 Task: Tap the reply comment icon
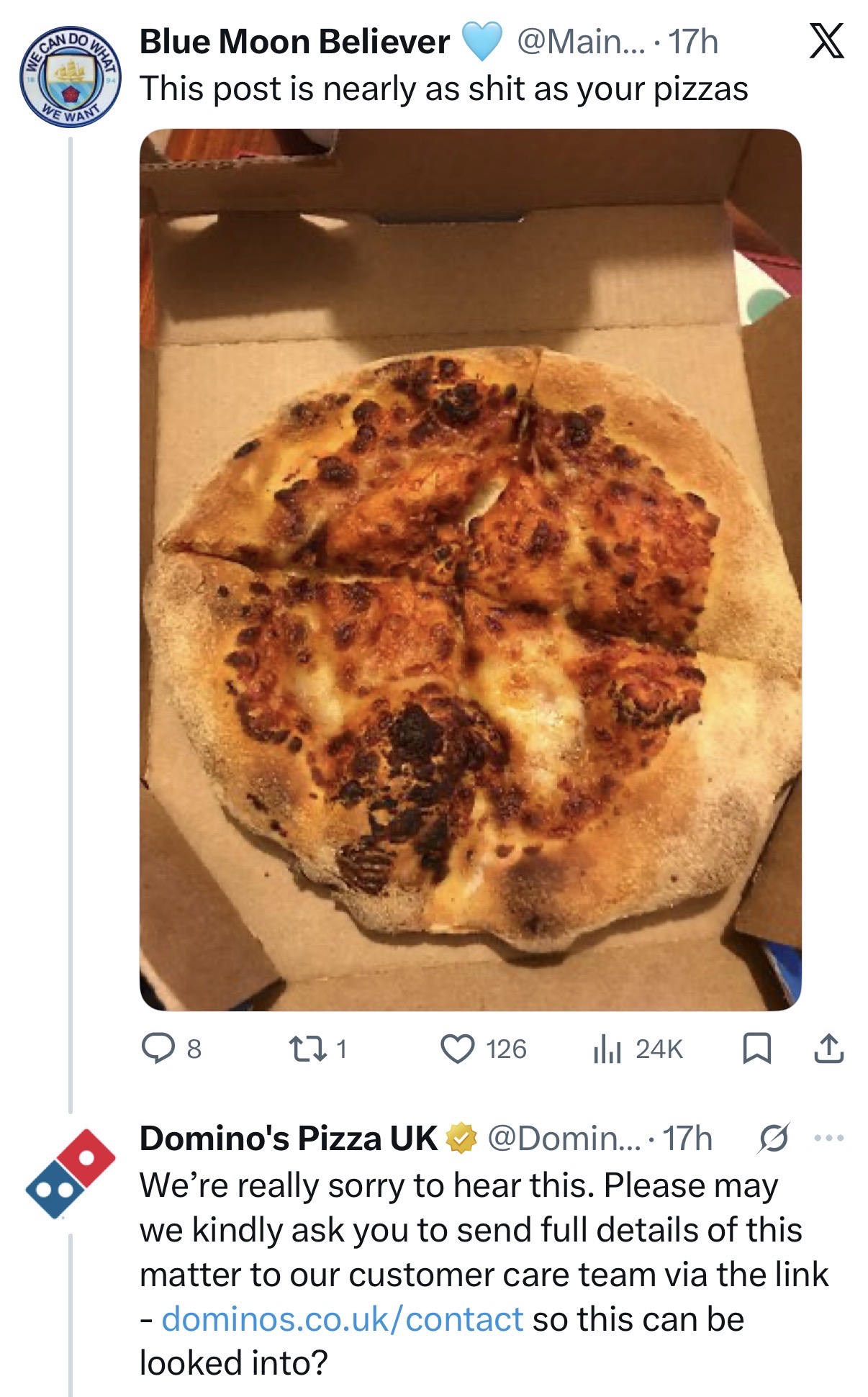(158, 1049)
